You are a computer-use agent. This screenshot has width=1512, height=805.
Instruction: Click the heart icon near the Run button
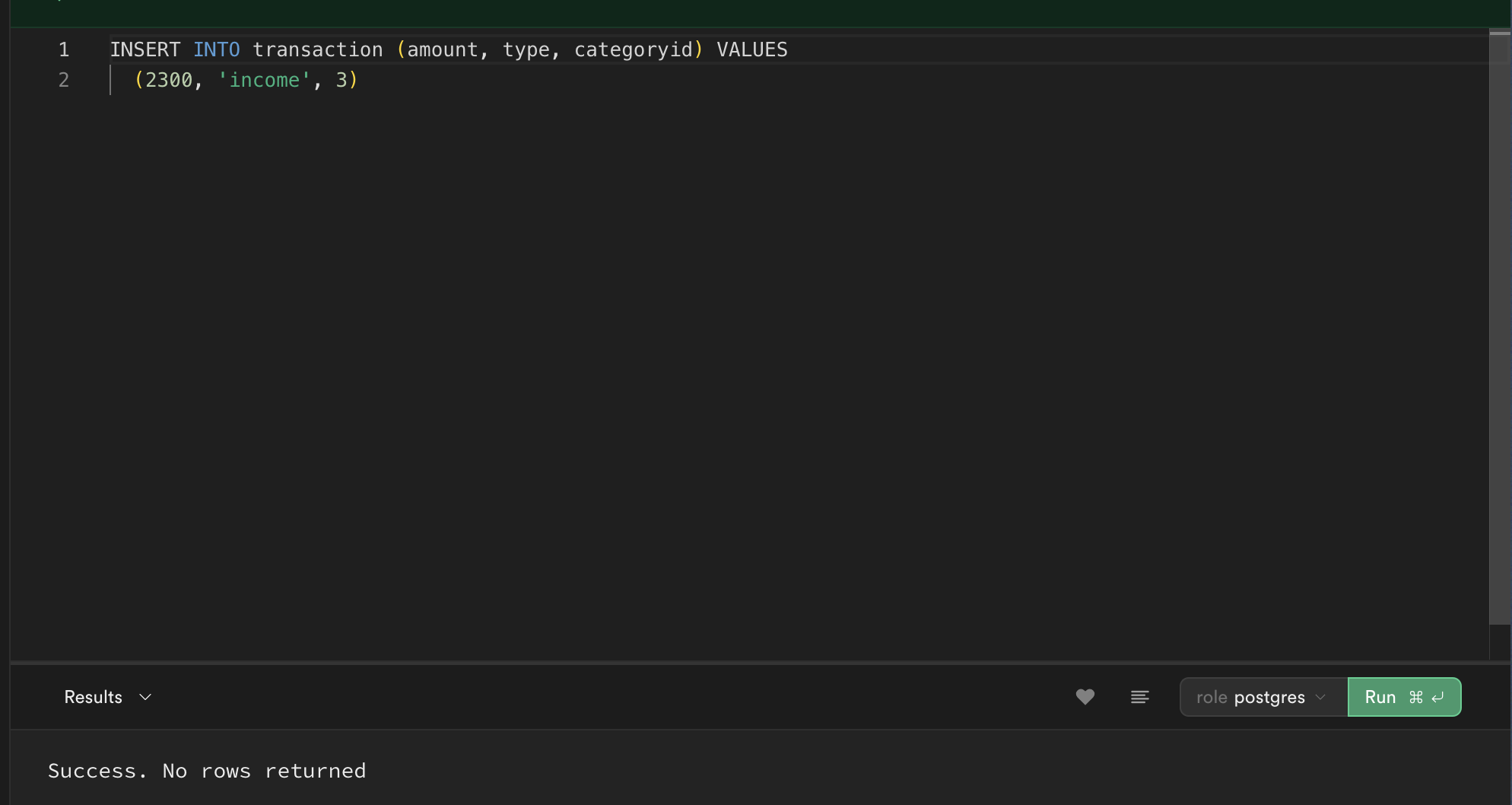pyautogui.click(x=1085, y=697)
